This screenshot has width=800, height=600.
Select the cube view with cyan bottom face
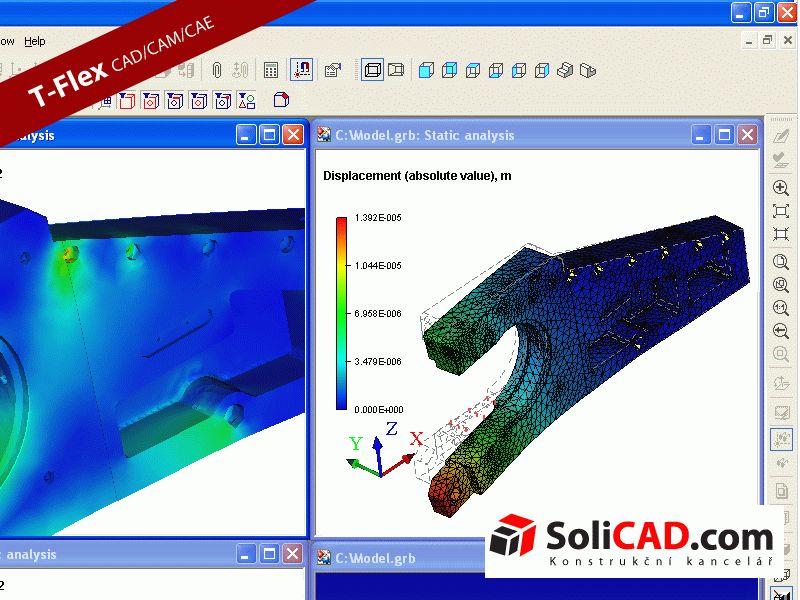tap(496, 70)
